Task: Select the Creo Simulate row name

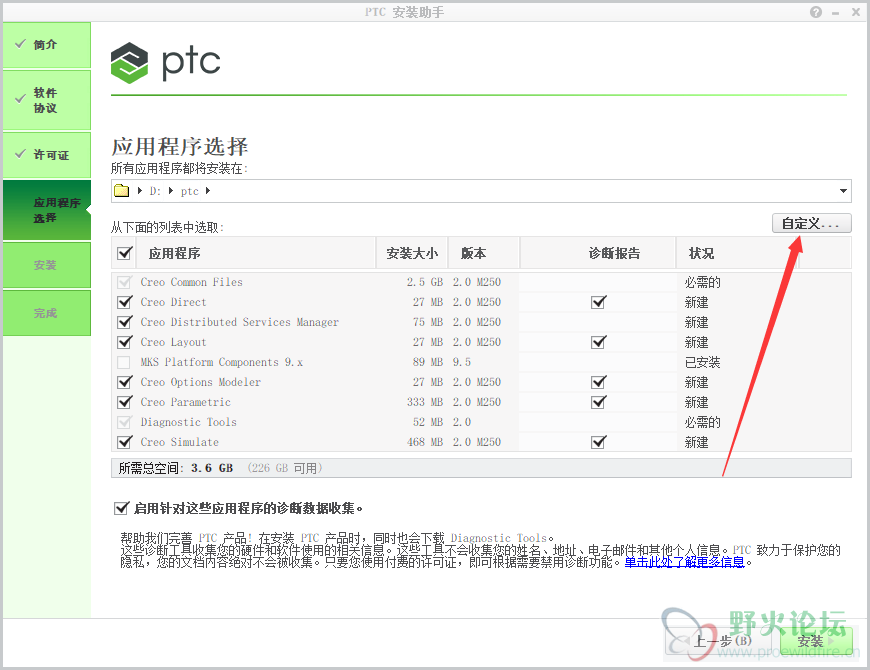Action: [x=179, y=441]
